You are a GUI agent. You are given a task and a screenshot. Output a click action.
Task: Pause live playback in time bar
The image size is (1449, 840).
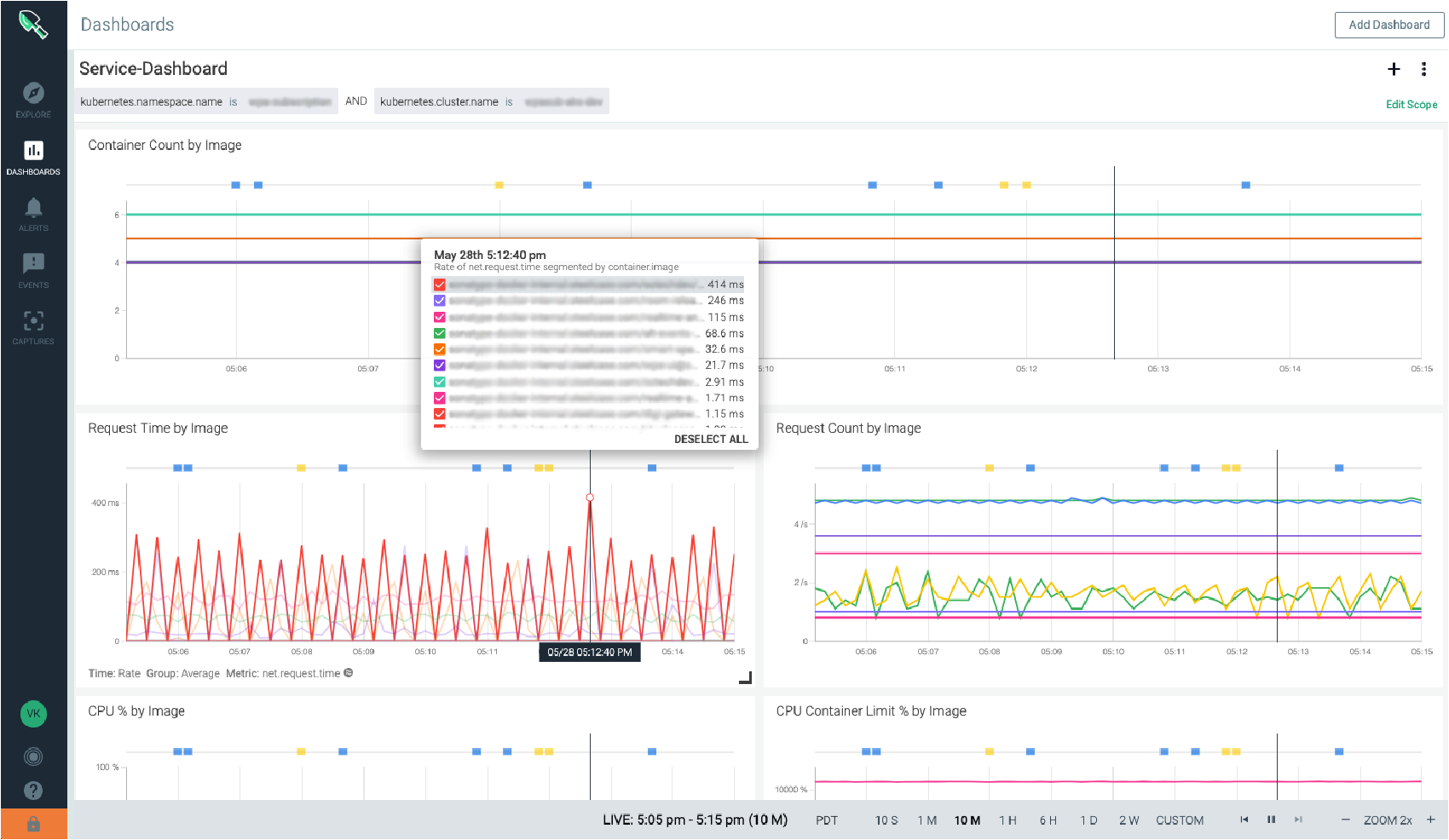pos(1271,820)
